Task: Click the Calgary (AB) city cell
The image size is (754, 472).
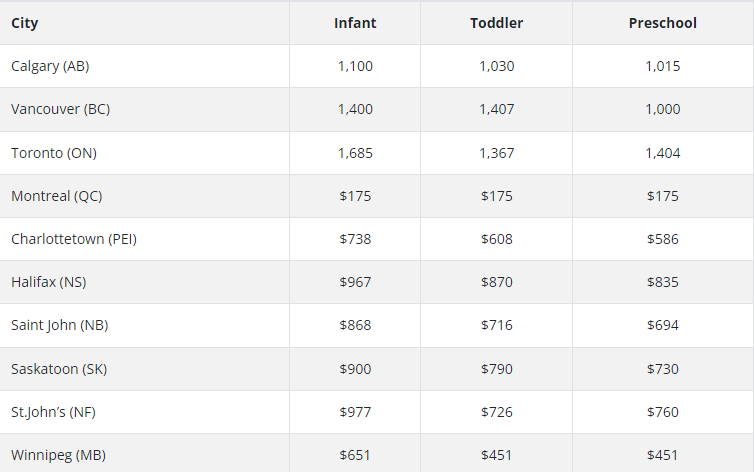Action: point(50,66)
